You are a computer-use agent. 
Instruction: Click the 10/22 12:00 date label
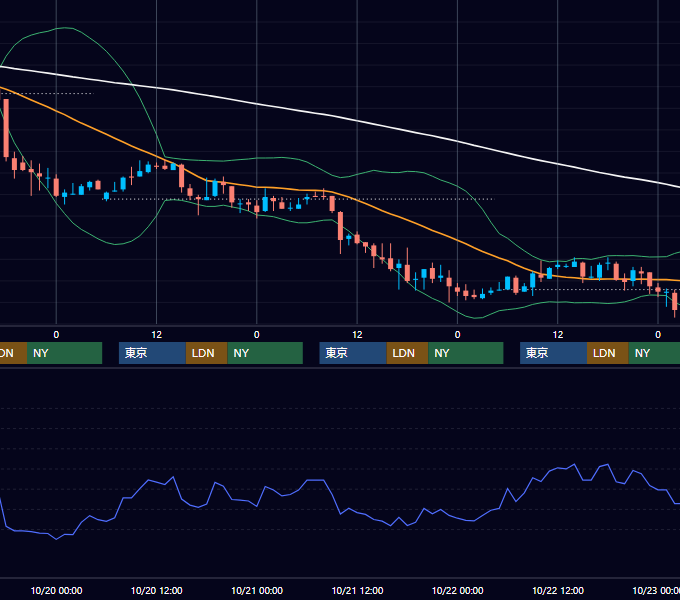pos(558,590)
